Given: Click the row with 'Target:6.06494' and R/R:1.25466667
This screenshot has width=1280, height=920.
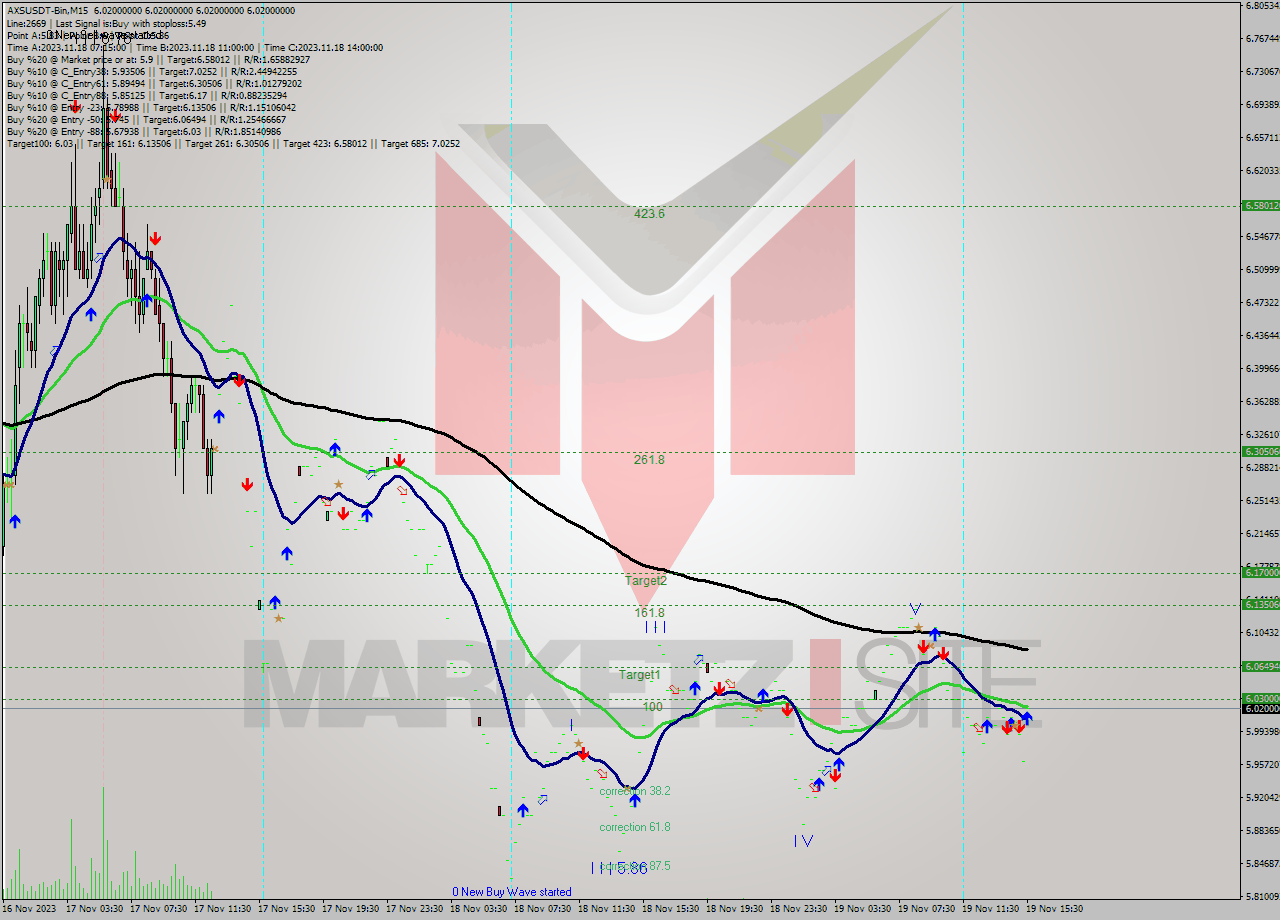Looking at the screenshot, I should 147,119.
